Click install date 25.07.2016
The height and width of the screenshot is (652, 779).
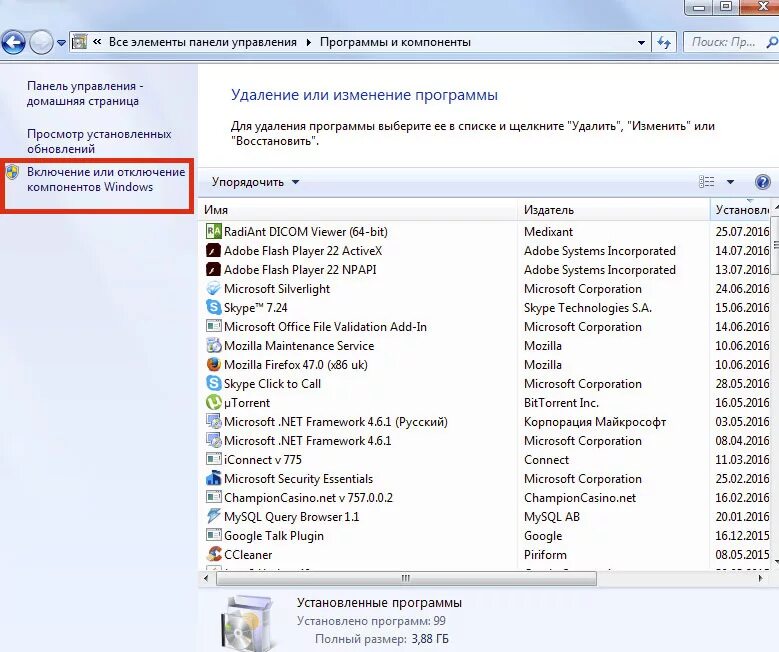tap(742, 232)
